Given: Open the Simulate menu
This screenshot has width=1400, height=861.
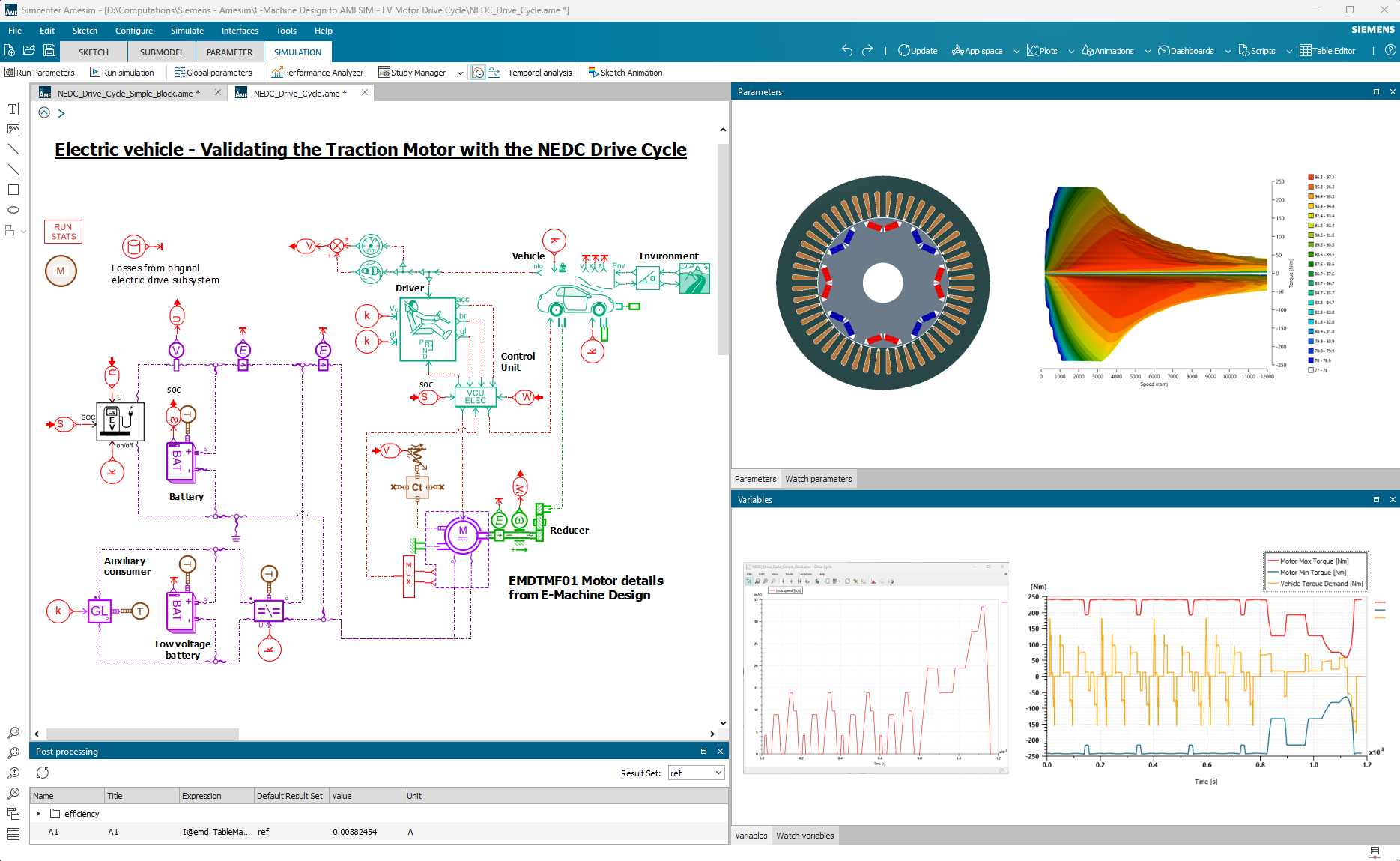Looking at the screenshot, I should 187,31.
